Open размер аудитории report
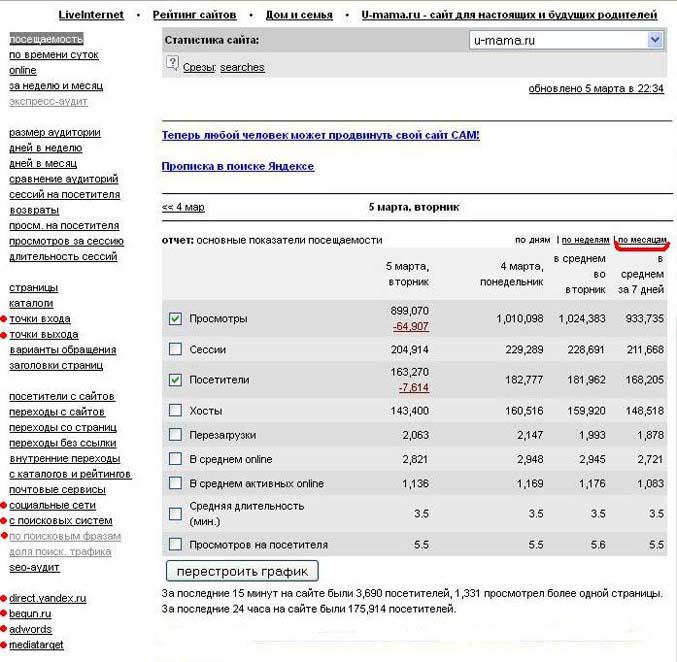The width and height of the screenshot is (677, 662). click(x=55, y=132)
